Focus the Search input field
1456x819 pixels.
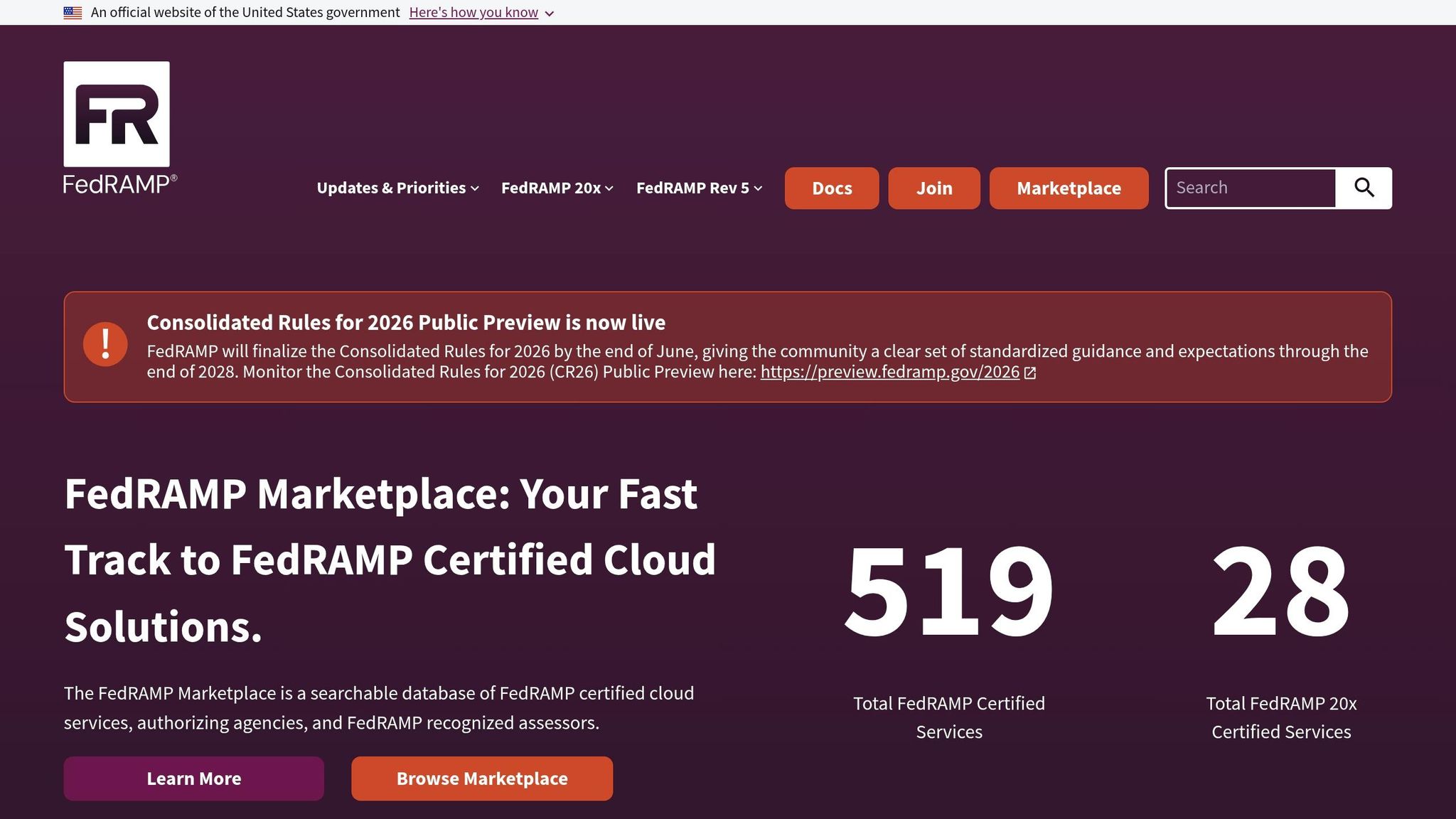coord(1251,188)
